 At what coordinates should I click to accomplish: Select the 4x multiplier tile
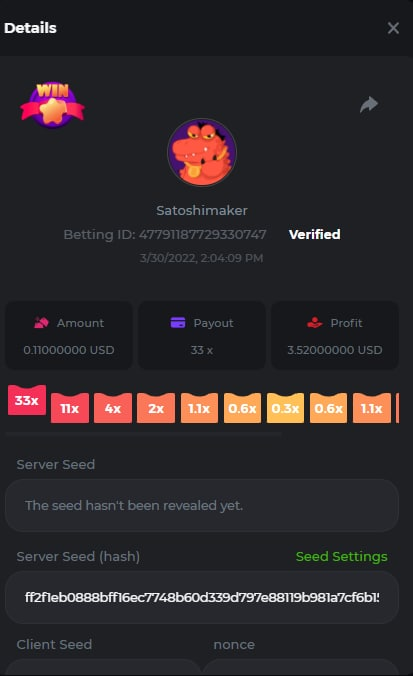[113, 408]
